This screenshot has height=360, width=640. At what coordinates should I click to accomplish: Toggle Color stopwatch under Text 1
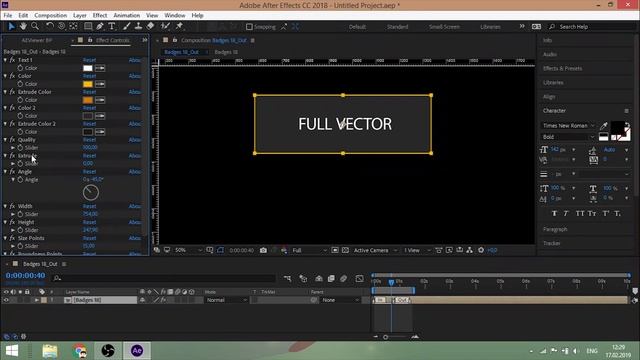[x=20, y=68]
